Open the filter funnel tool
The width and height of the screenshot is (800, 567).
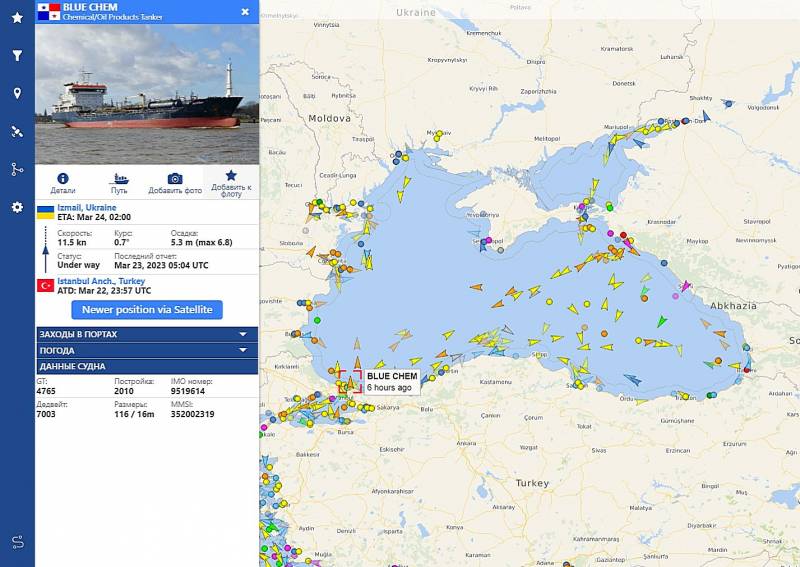(x=17, y=55)
